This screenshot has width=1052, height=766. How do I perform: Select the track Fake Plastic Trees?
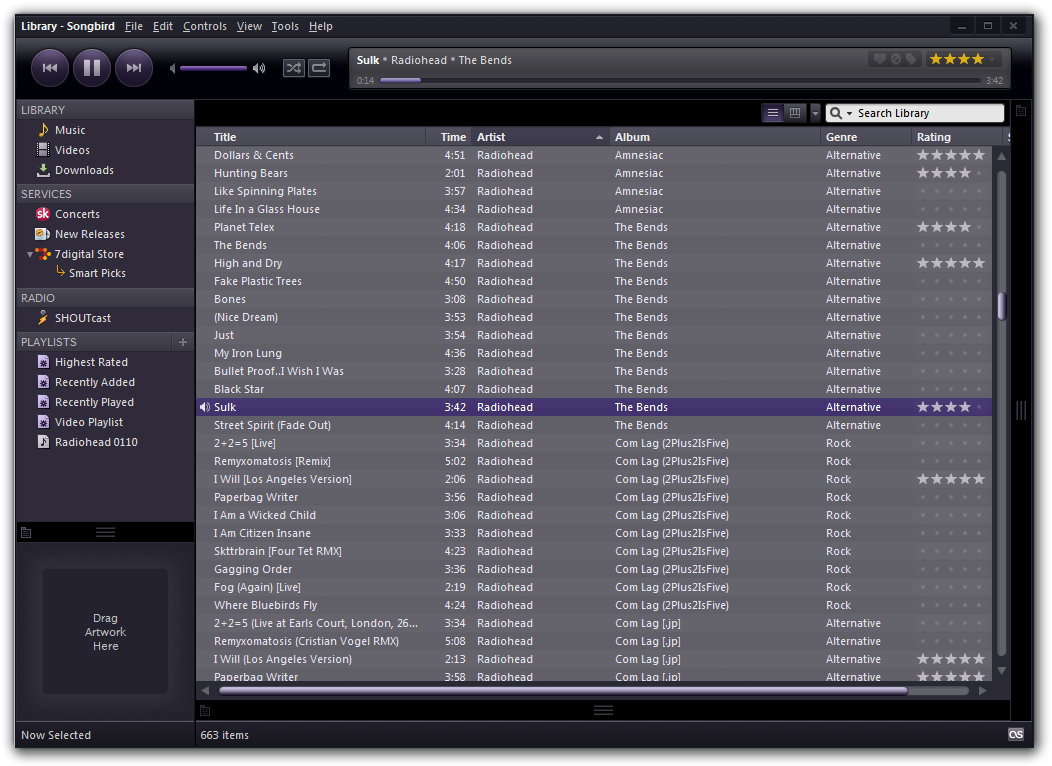[x=594, y=281]
